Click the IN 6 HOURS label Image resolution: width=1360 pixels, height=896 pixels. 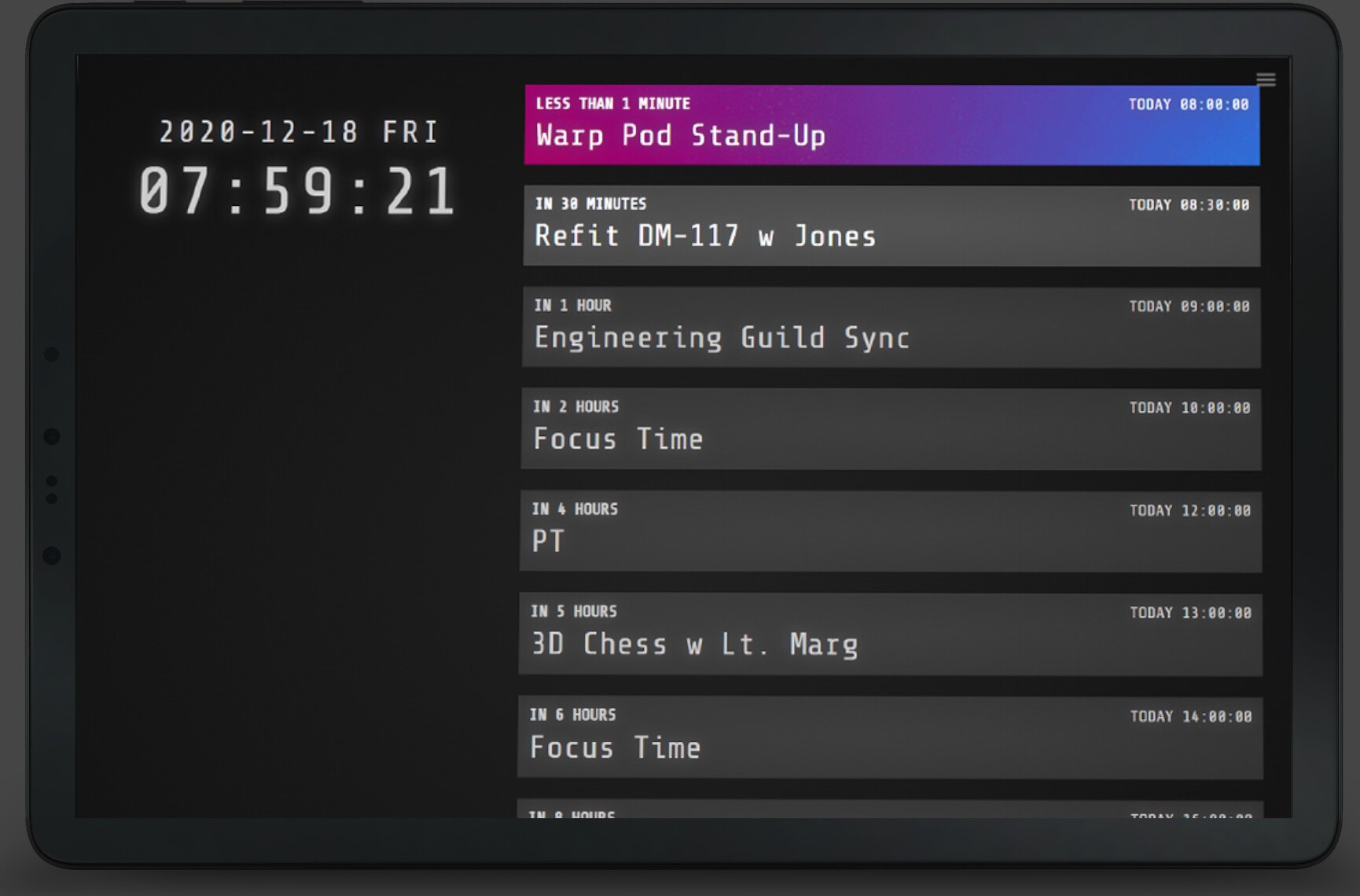coord(572,715)
